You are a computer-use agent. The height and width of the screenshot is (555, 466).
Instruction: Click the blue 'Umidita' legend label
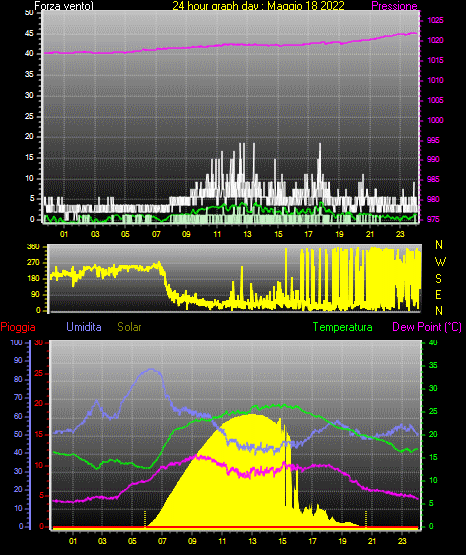(84, 327)
